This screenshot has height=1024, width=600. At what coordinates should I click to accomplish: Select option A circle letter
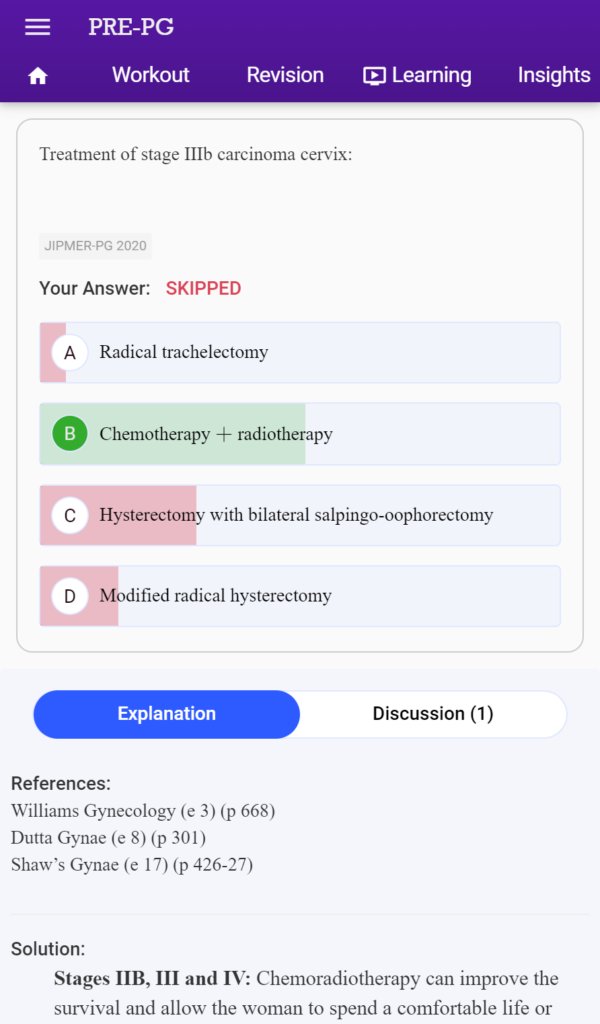point(70,353)
